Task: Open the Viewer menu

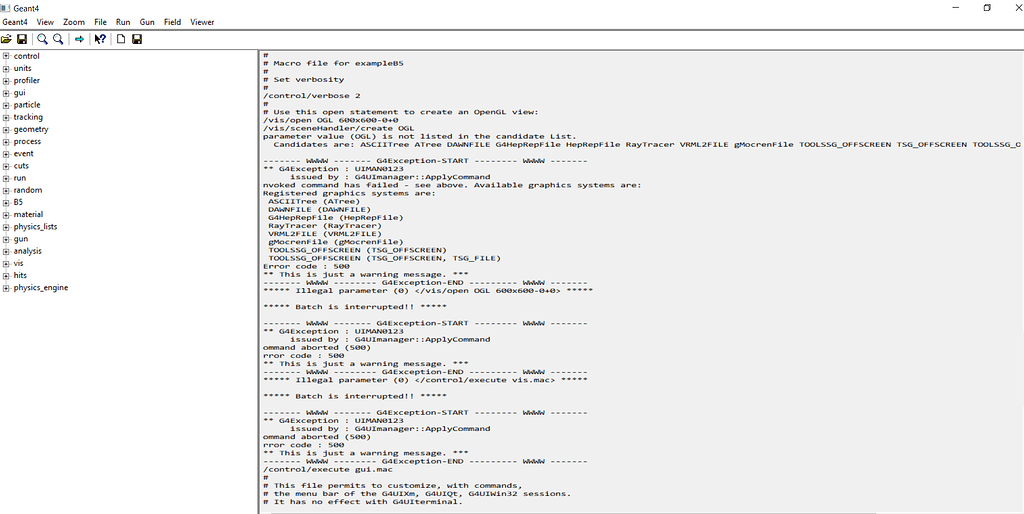Action: [x=202, y=22]
